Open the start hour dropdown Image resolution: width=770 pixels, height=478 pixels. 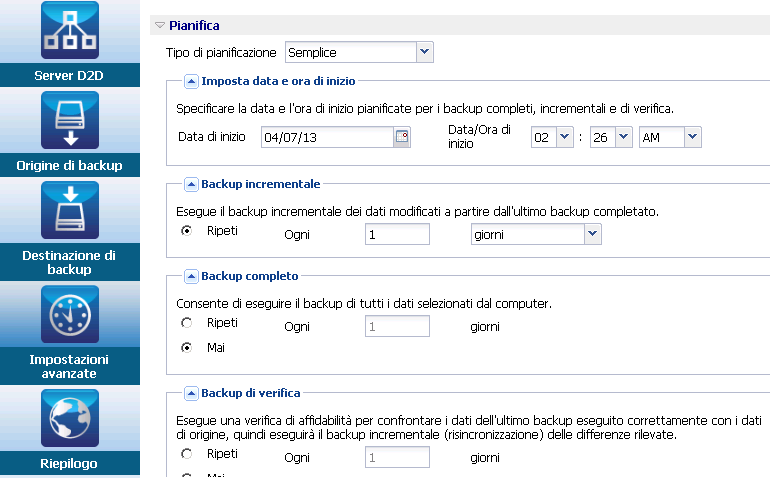click(564, 137)
